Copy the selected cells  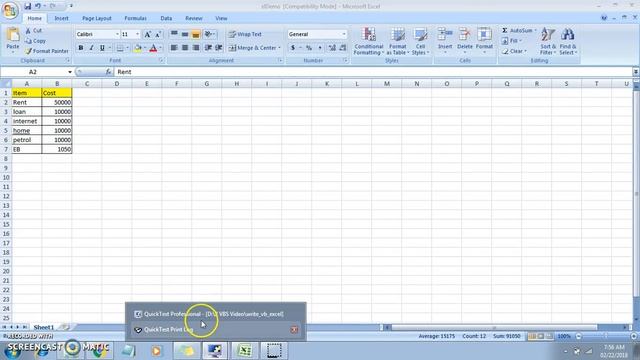[x=36, y=41]
